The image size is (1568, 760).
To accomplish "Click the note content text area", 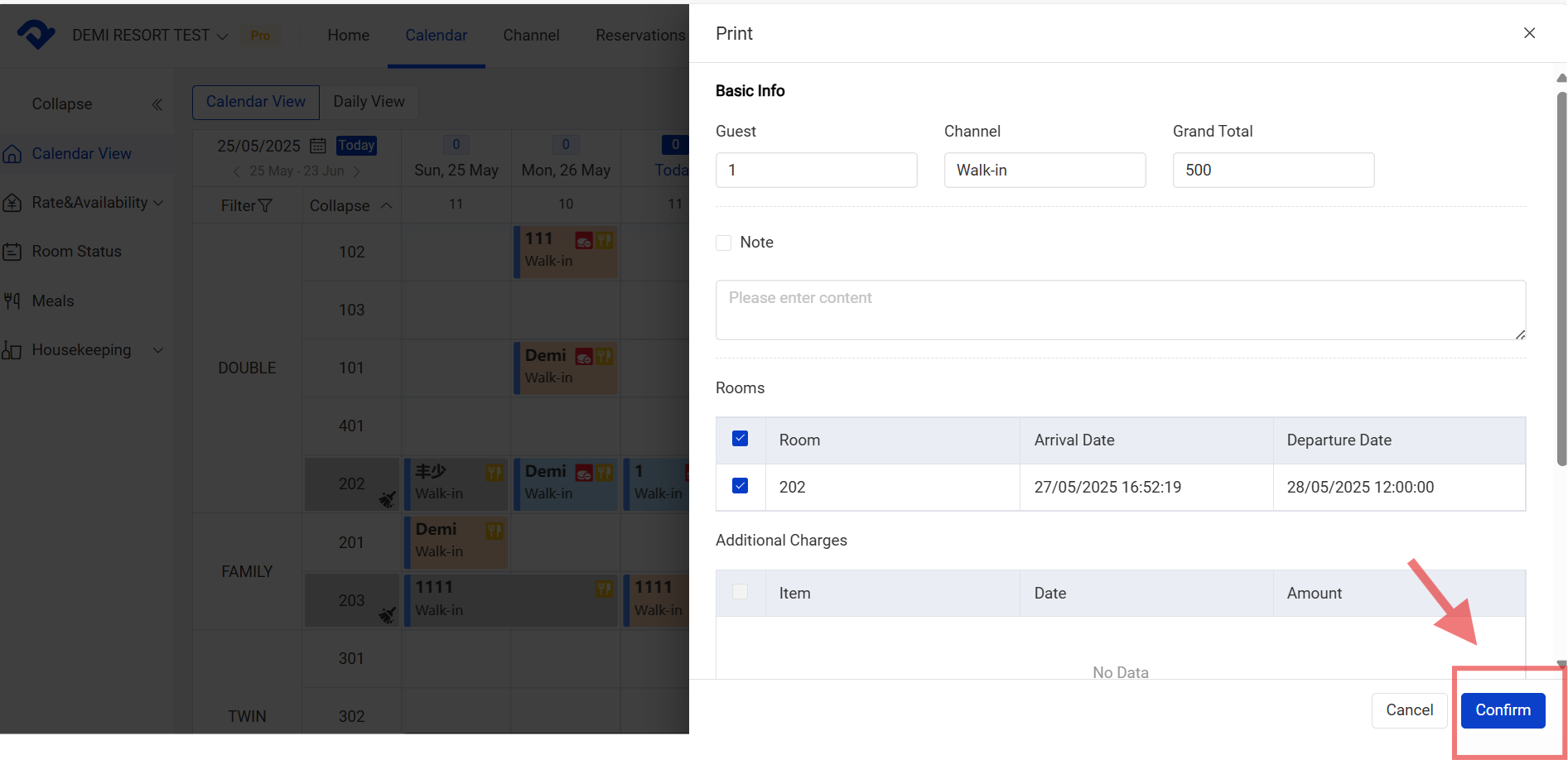I will tap(1120, 310).
